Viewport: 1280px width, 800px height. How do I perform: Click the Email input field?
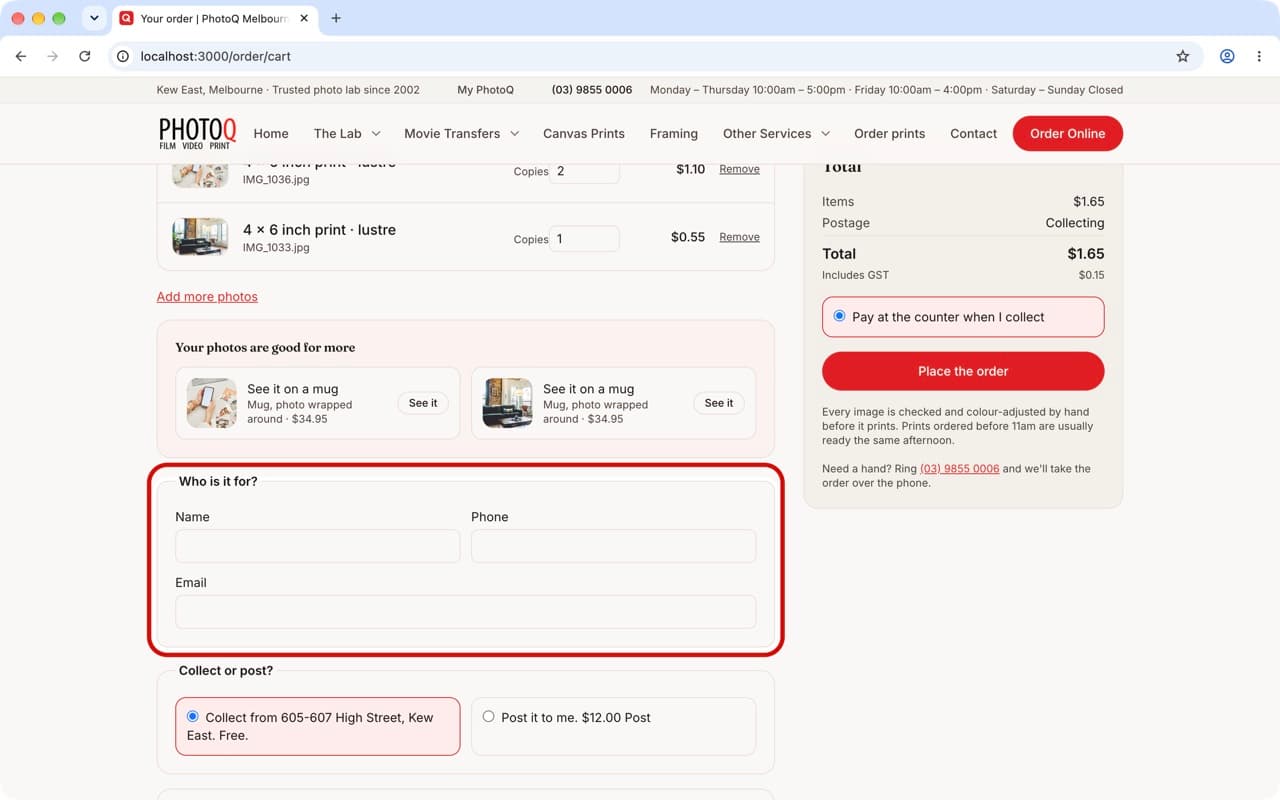pyautogui.click(x=465, y=612)
